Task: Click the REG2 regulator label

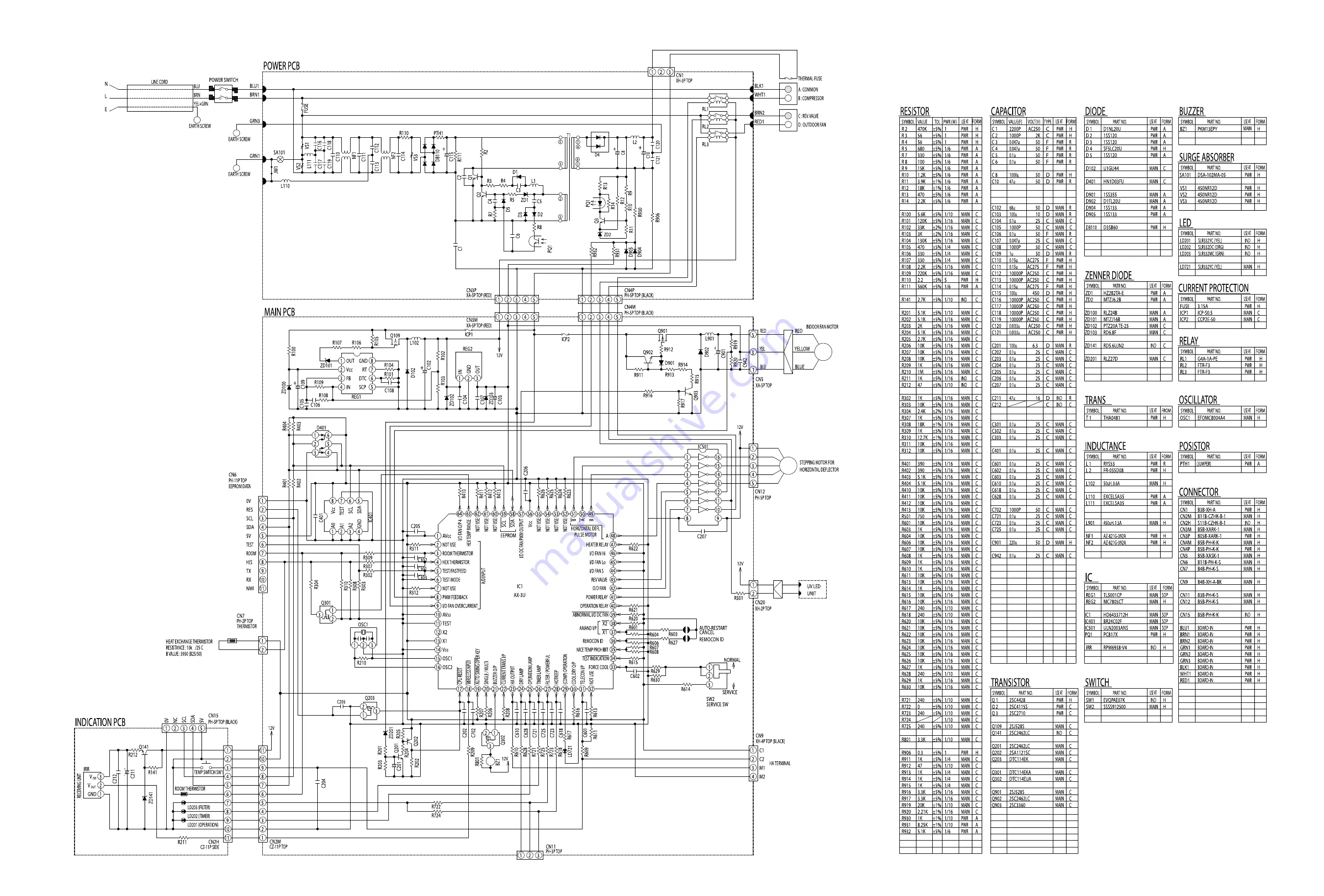Action: click(467, 349)
